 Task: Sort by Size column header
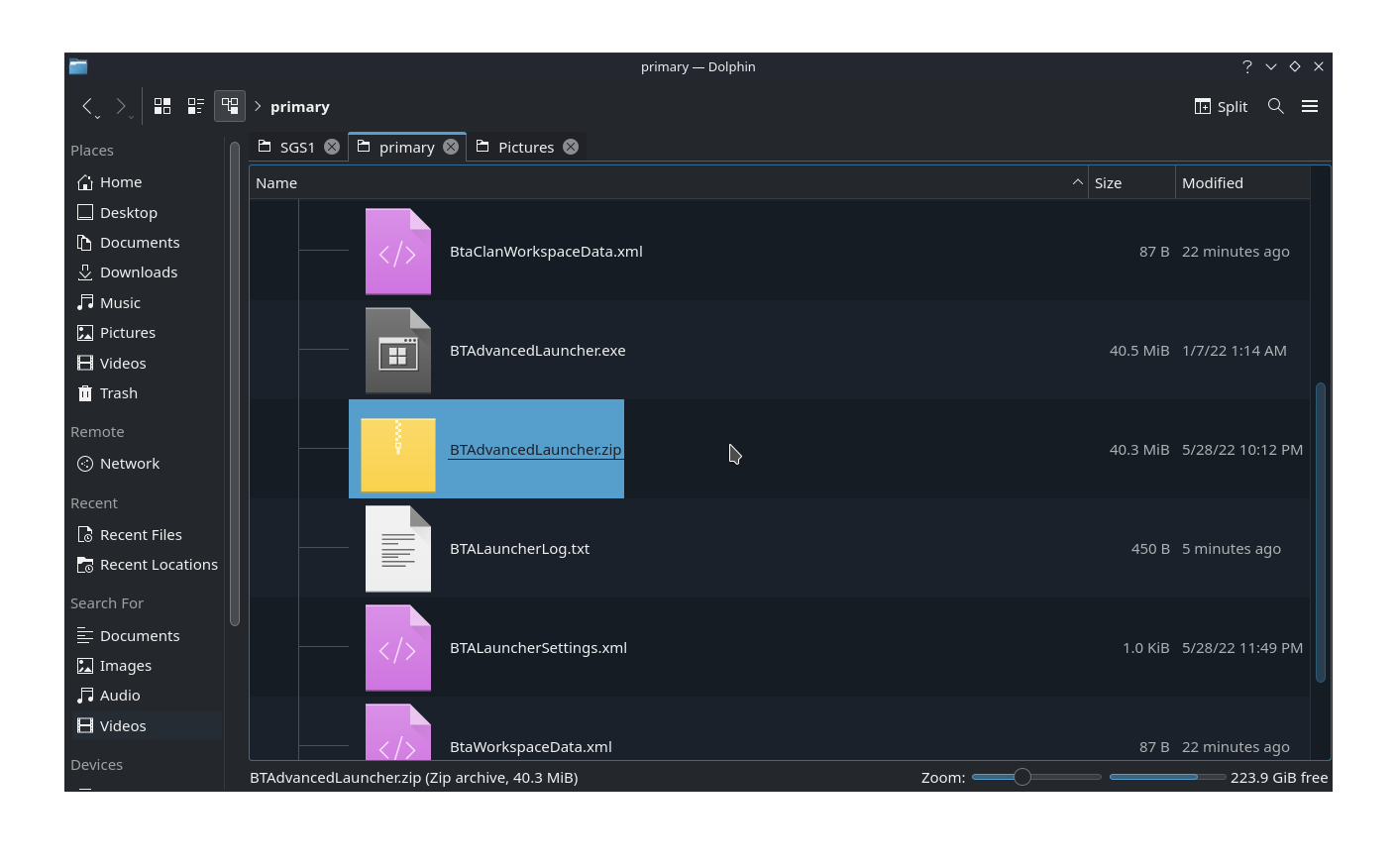[x=1131, y=182]
